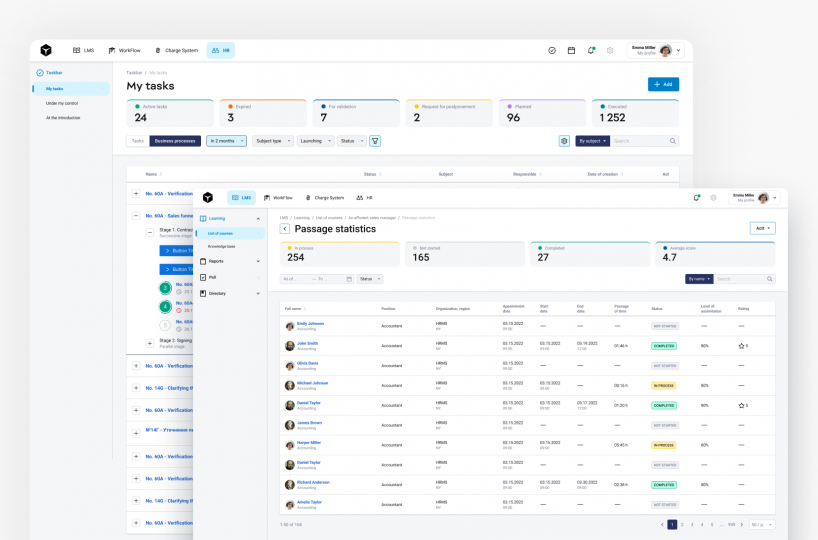Image resolution: width=818 pixels, height=540 pixels.
Task: Open table settings gear beside By subject
Action: [x=564, y=141]
